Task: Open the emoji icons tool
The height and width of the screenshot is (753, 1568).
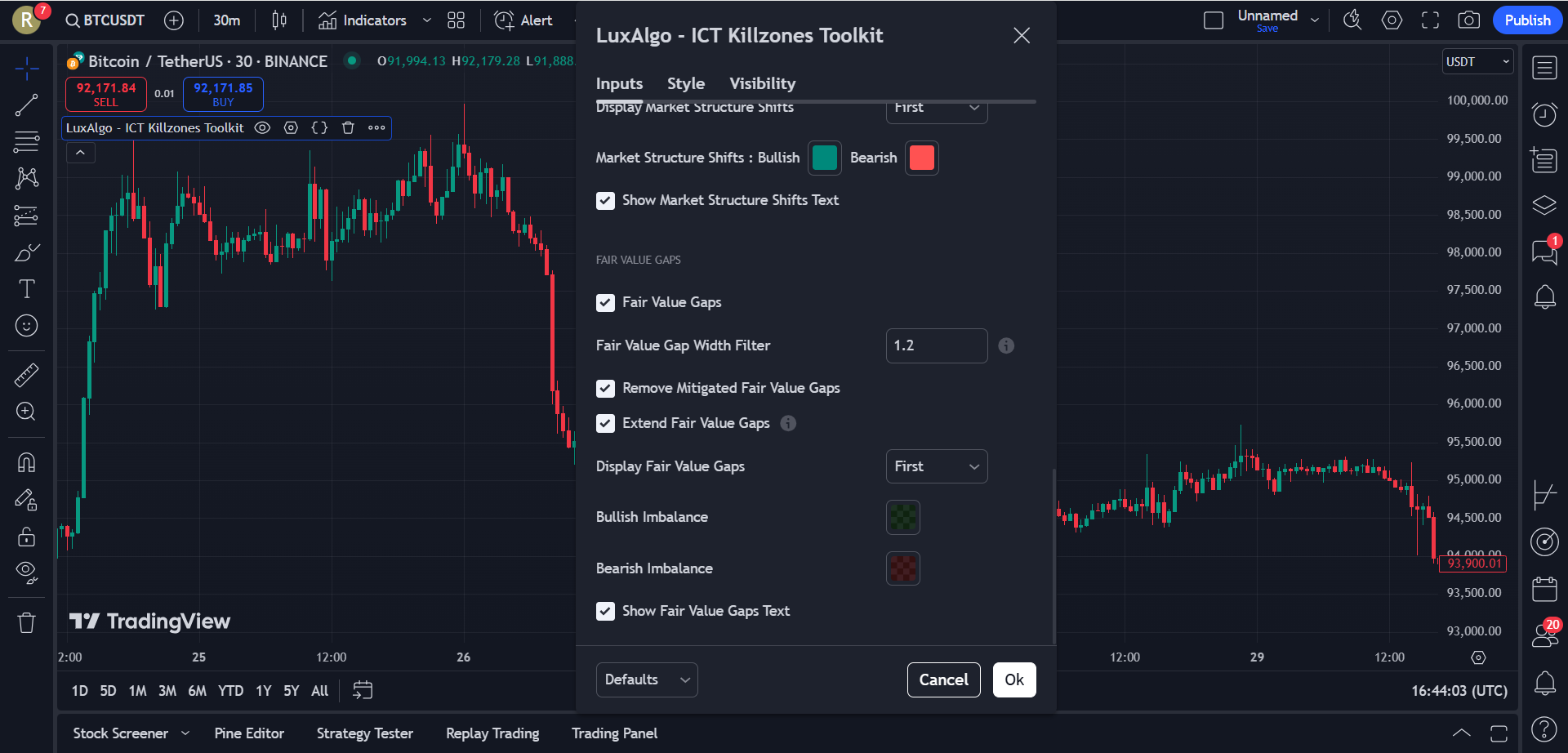Action: pyautogui.click(x=26, y=326)
